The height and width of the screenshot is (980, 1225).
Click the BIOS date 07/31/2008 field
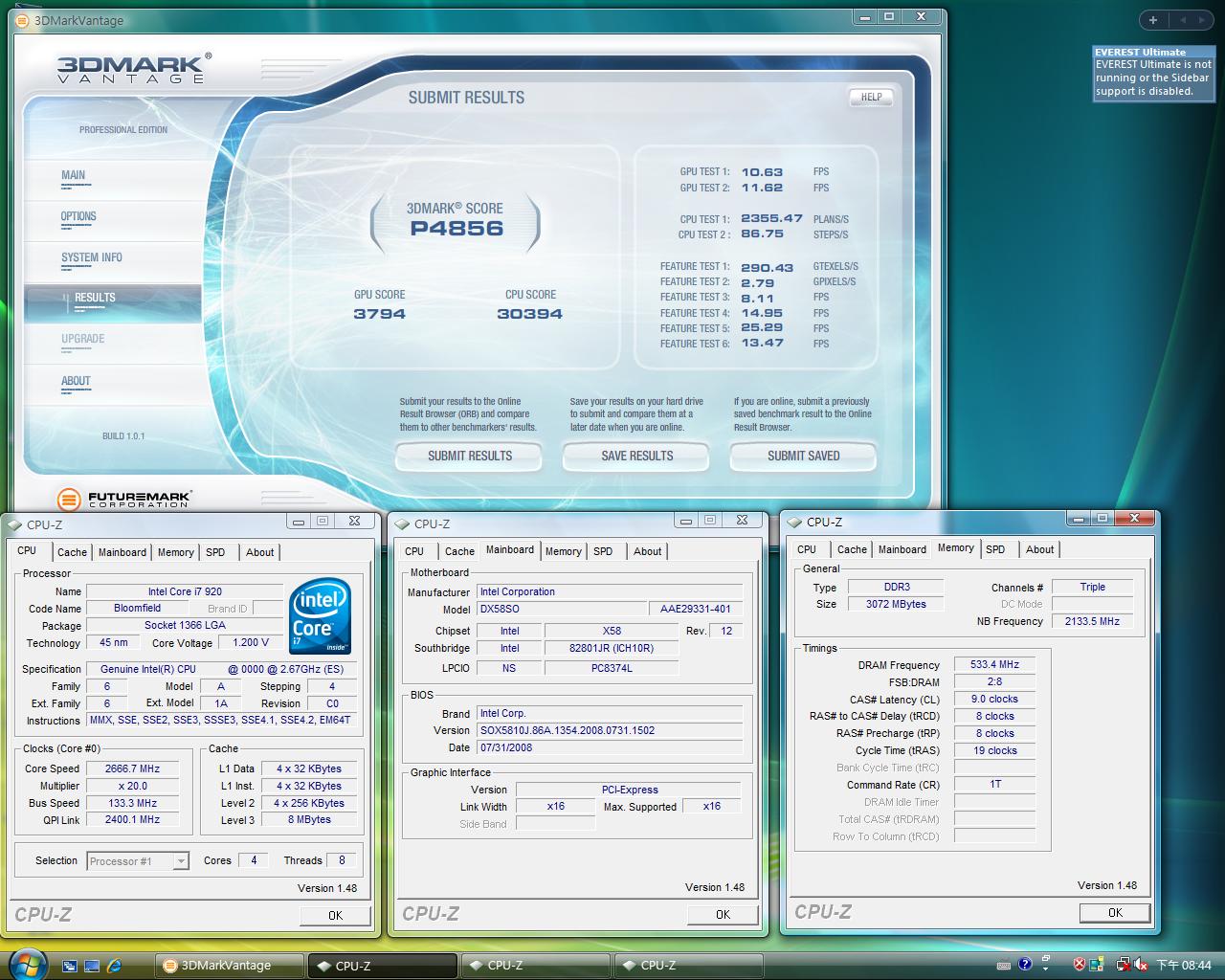pyautogui.click(x=610, y=747)
